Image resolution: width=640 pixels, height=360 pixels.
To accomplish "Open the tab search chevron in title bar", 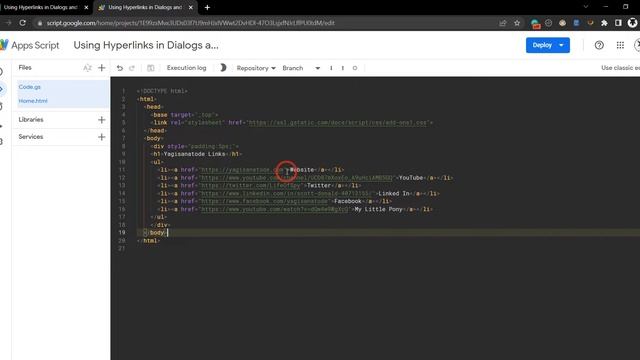I will pos(586,7).
